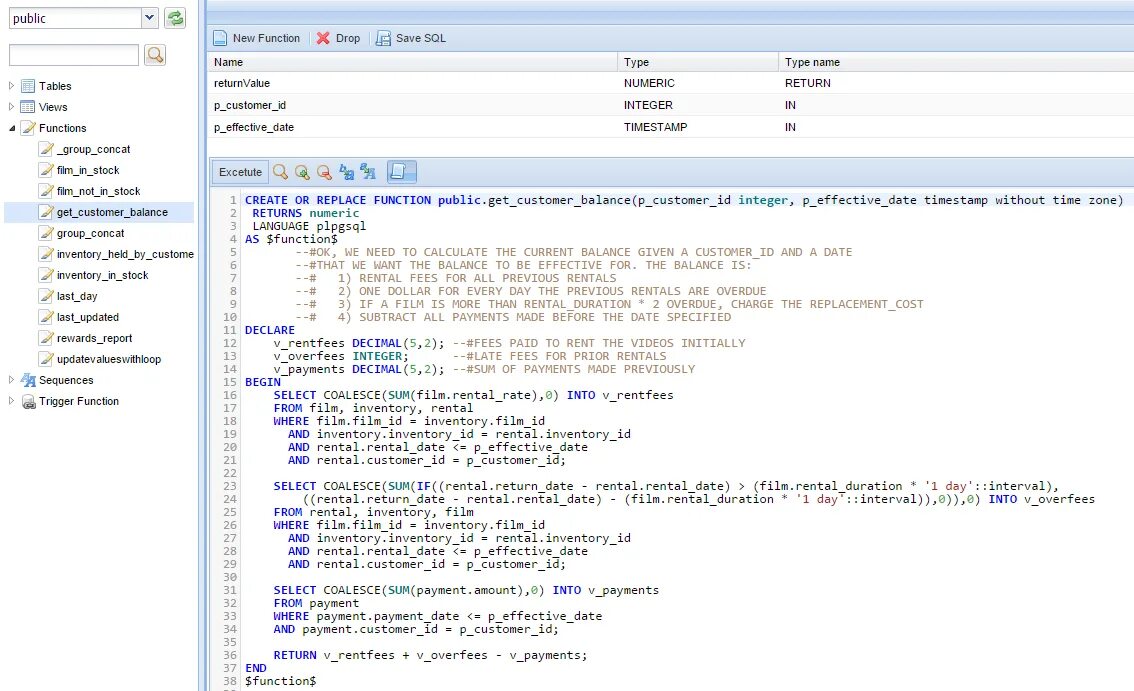Expand the Tables tree node
This screenshot has height=691, width=1134.
[11, 85]
